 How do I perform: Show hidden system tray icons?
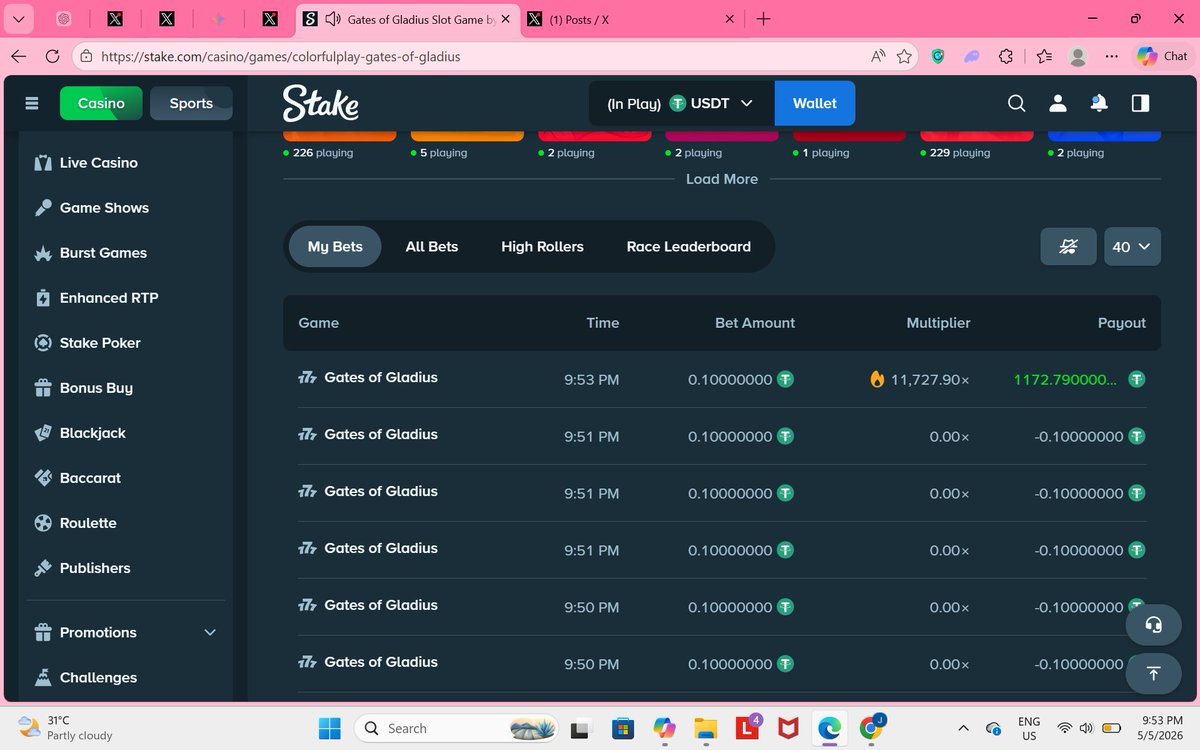[x=963, y=728]
